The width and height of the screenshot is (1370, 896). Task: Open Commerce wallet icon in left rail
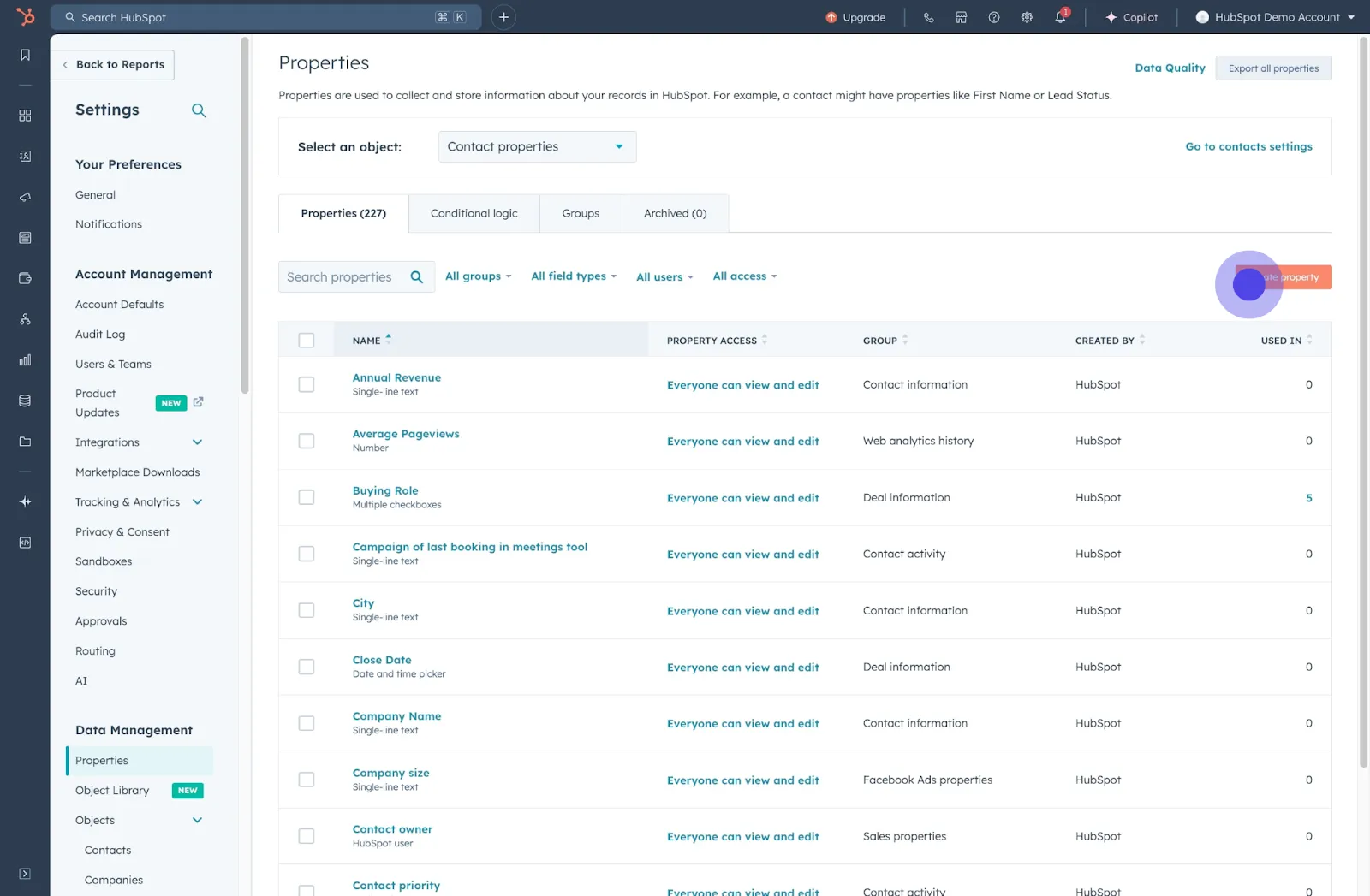click(x=25, y=278)
